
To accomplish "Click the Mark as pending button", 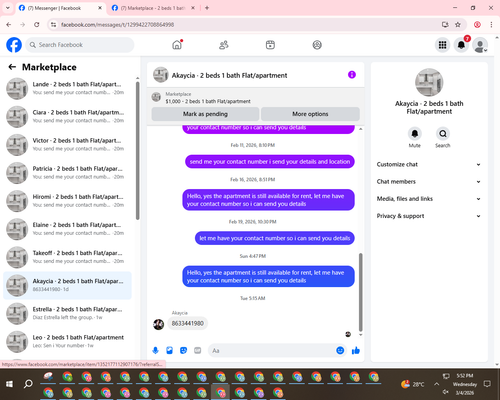I will tap(205, 114).
